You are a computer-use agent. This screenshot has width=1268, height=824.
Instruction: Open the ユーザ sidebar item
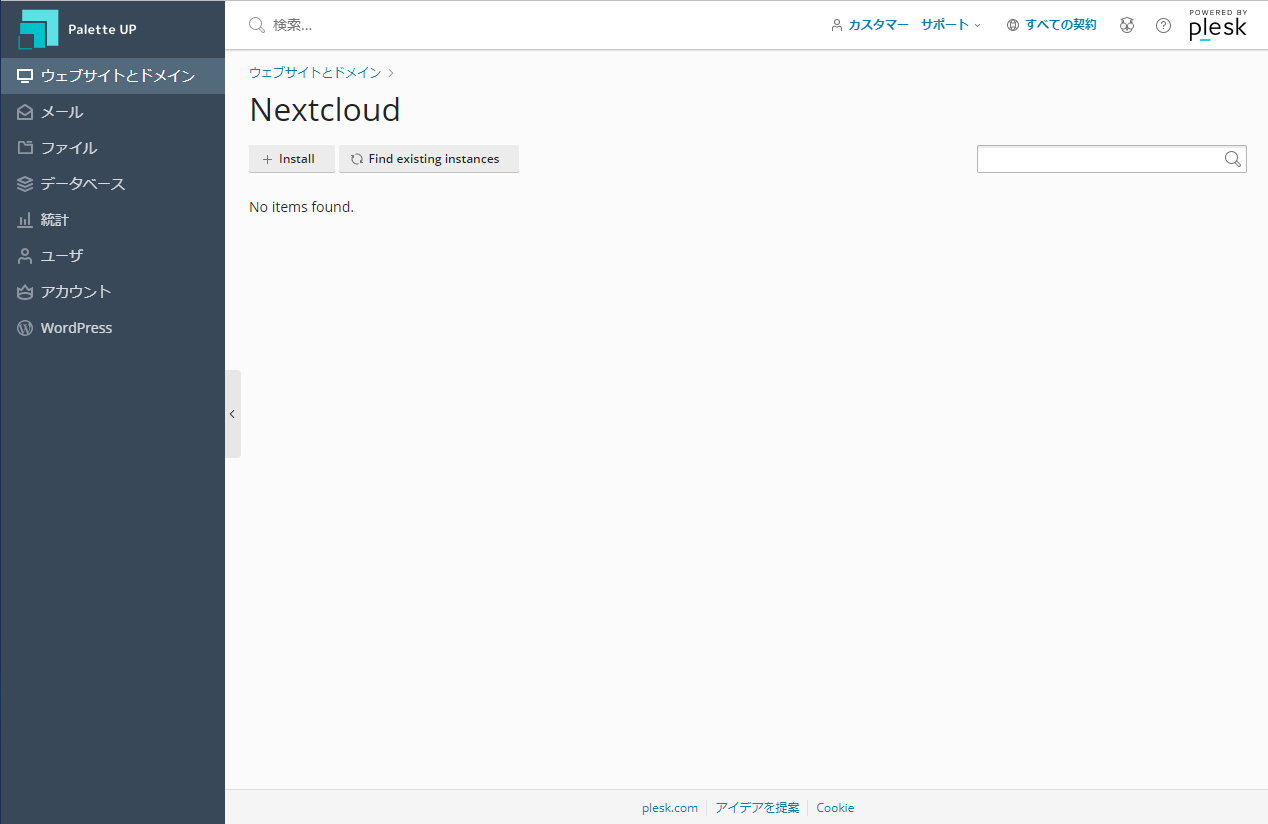112,256
